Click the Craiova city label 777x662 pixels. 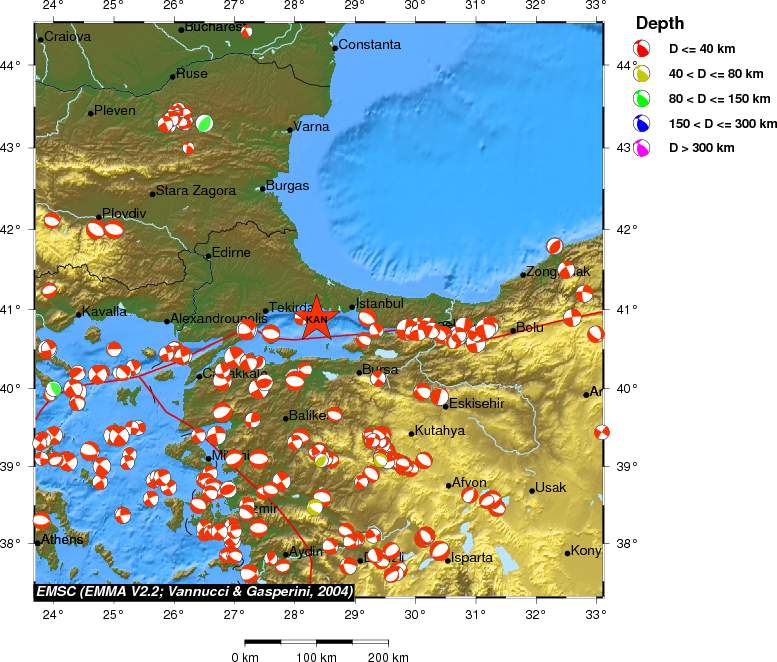point(68,37)
